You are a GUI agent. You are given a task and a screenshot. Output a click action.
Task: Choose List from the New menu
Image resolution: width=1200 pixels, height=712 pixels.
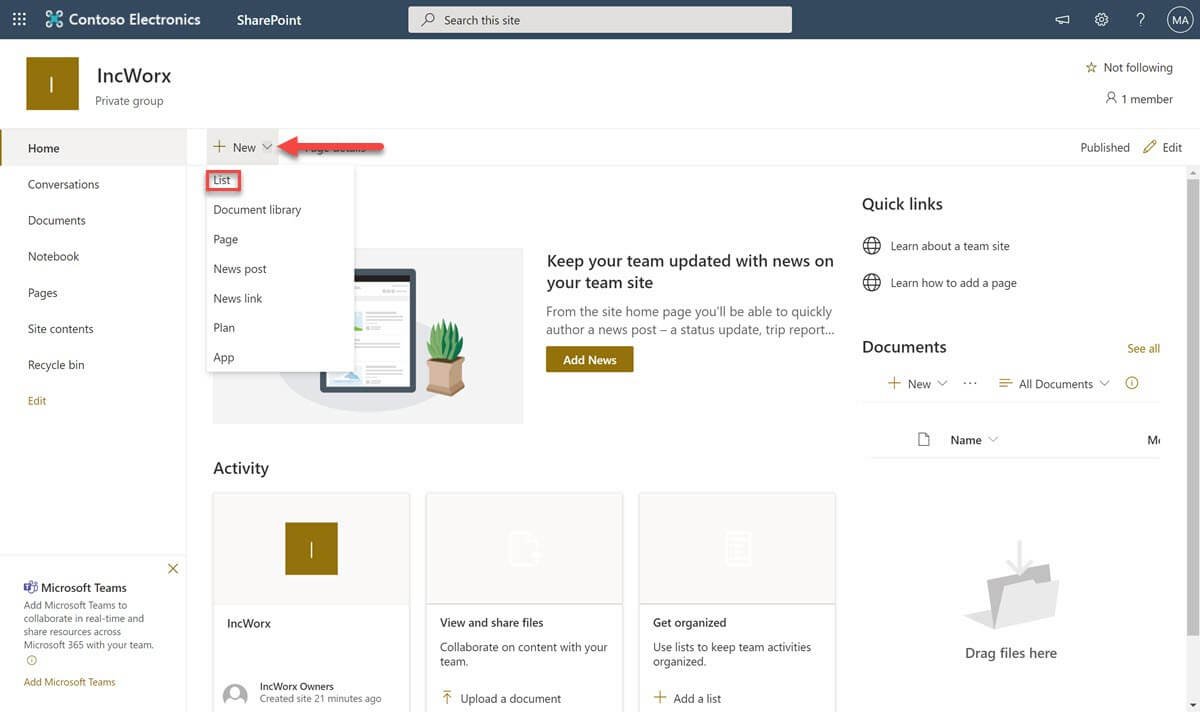tap(222, 180)
